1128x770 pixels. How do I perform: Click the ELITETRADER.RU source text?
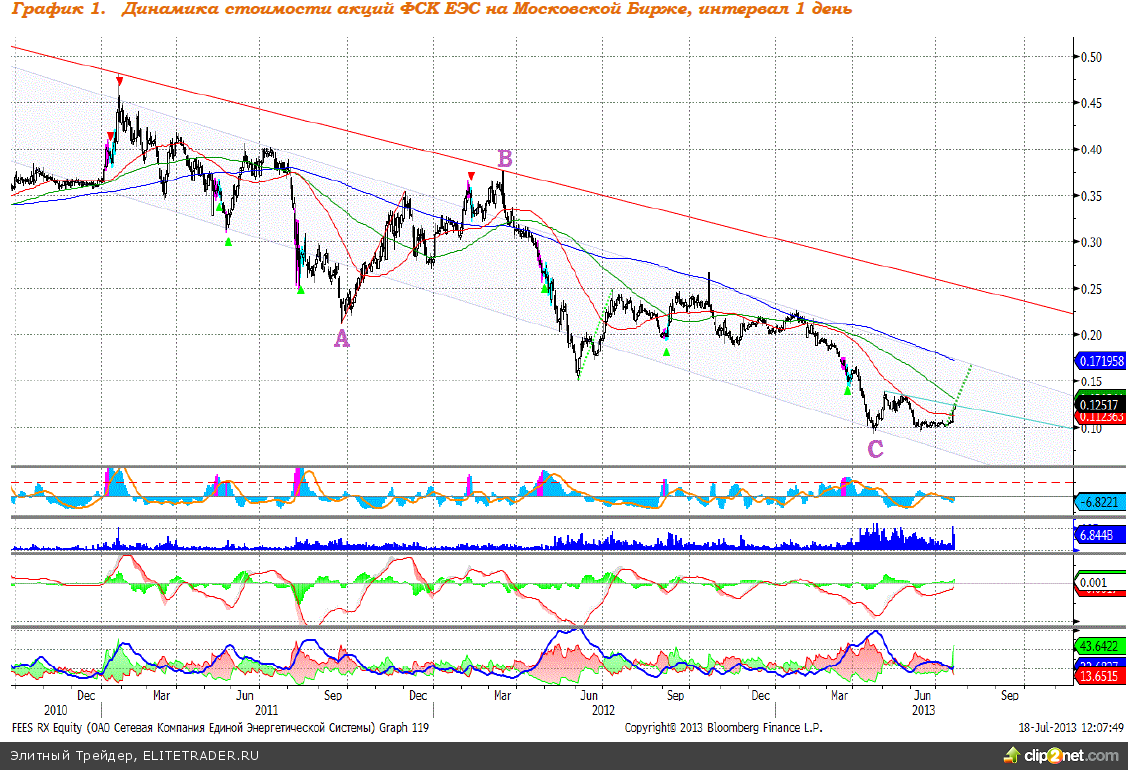click(200, 755)
